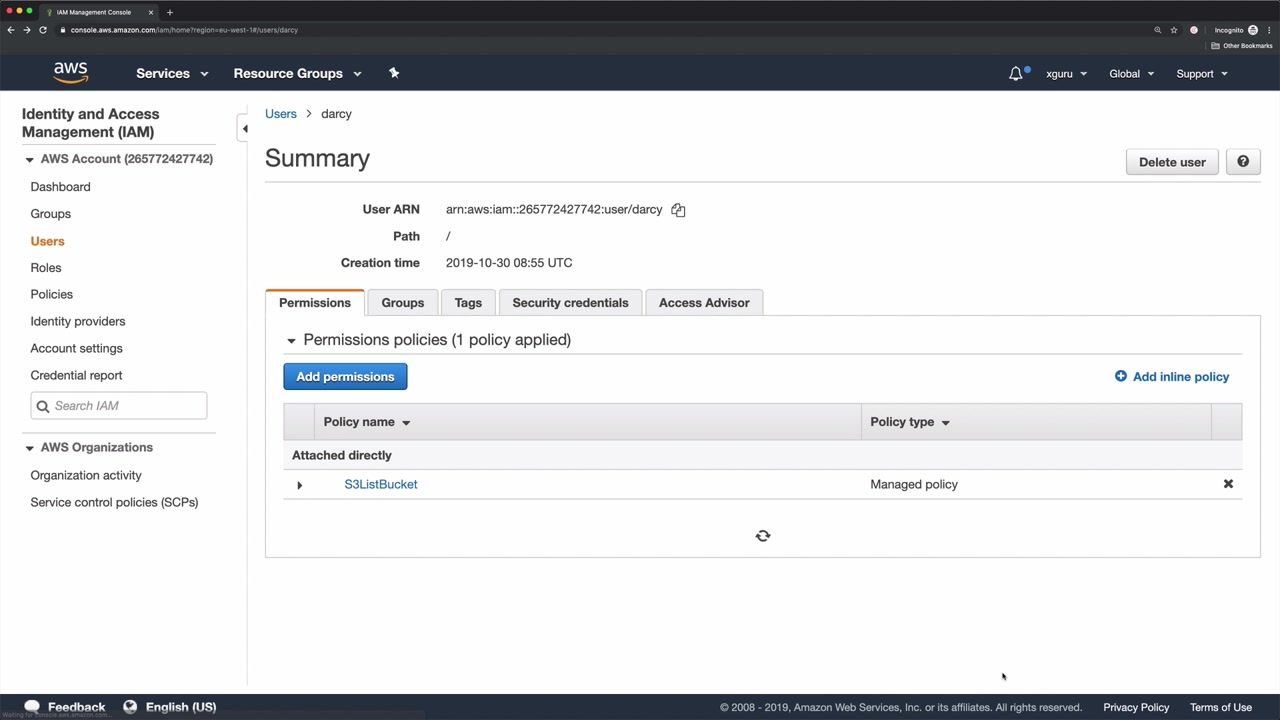Image resolution: width=1280 pixels, height=720 pixels.
Task: Open Credential report in the sidebar
Action: coord(76,376)
